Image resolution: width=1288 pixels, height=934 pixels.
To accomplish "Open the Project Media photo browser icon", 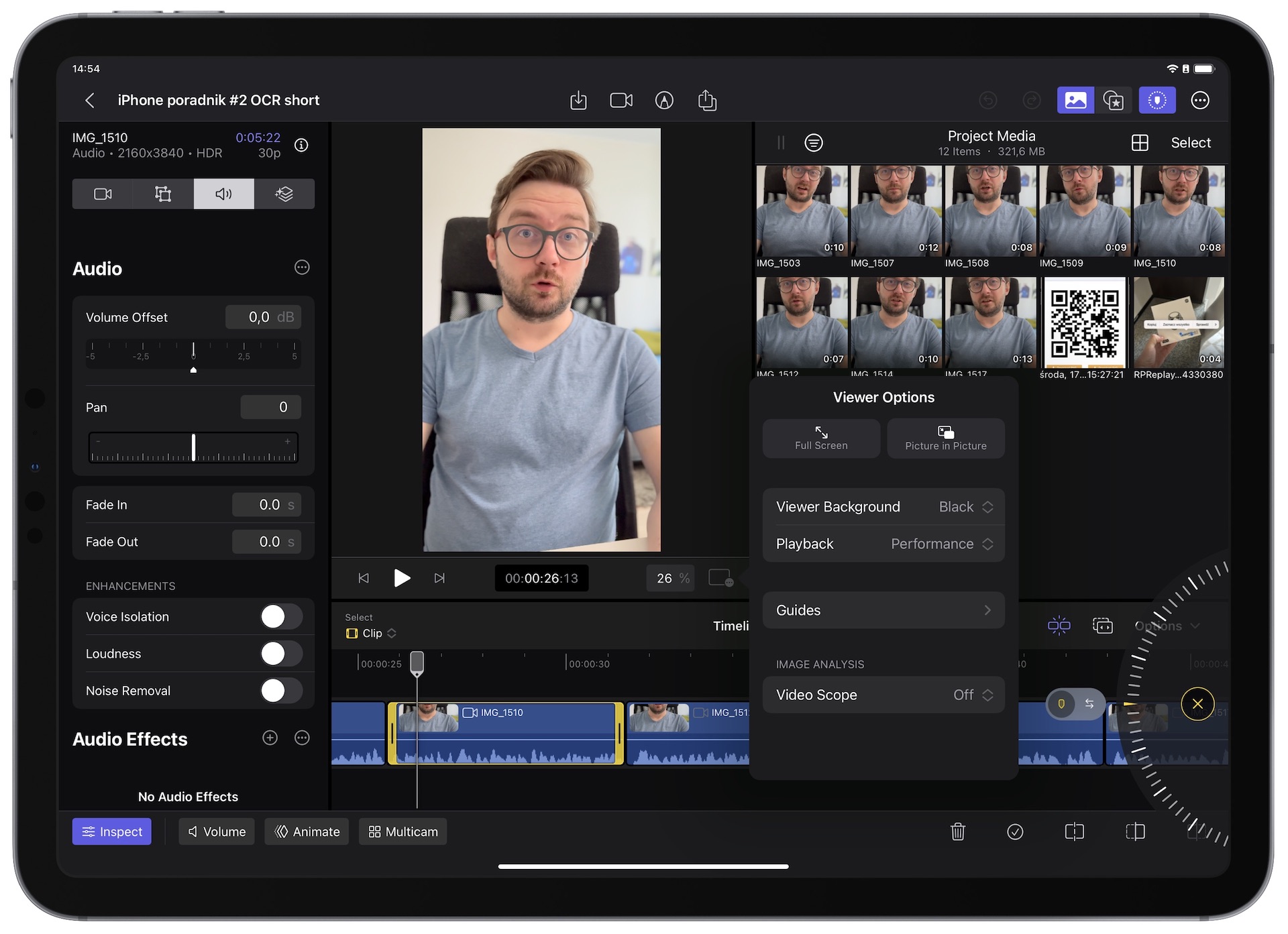I will 1075,101.
